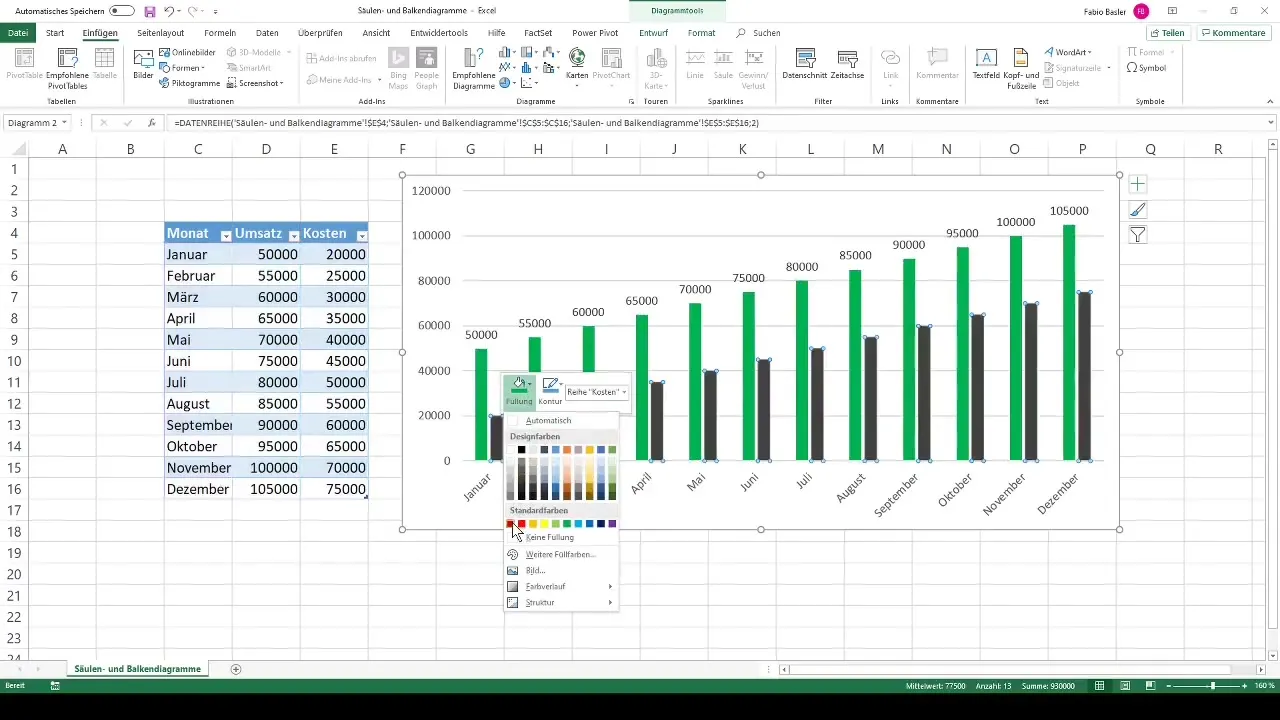
Task: Pick purple standard color swatch
Action: tap(612, 524)
